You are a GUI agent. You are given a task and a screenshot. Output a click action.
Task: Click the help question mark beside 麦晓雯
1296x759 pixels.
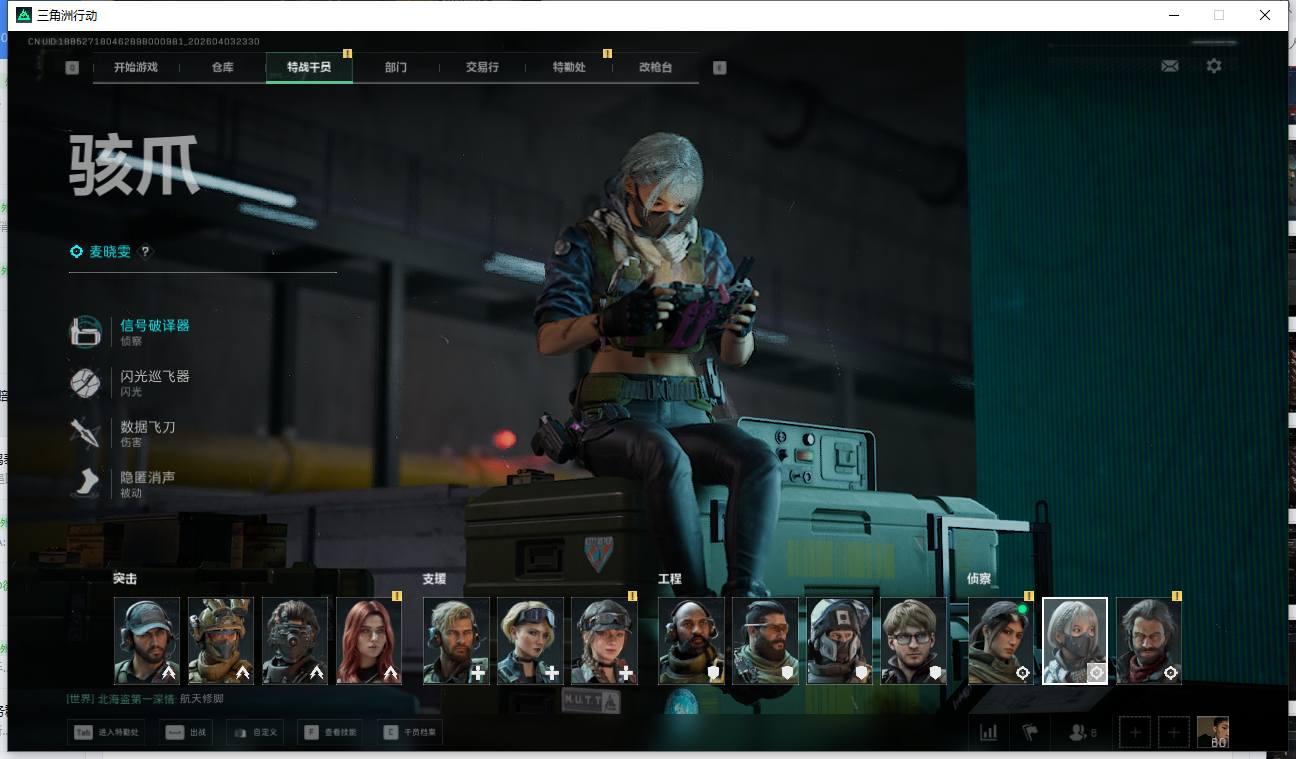[x=145, y=252]
